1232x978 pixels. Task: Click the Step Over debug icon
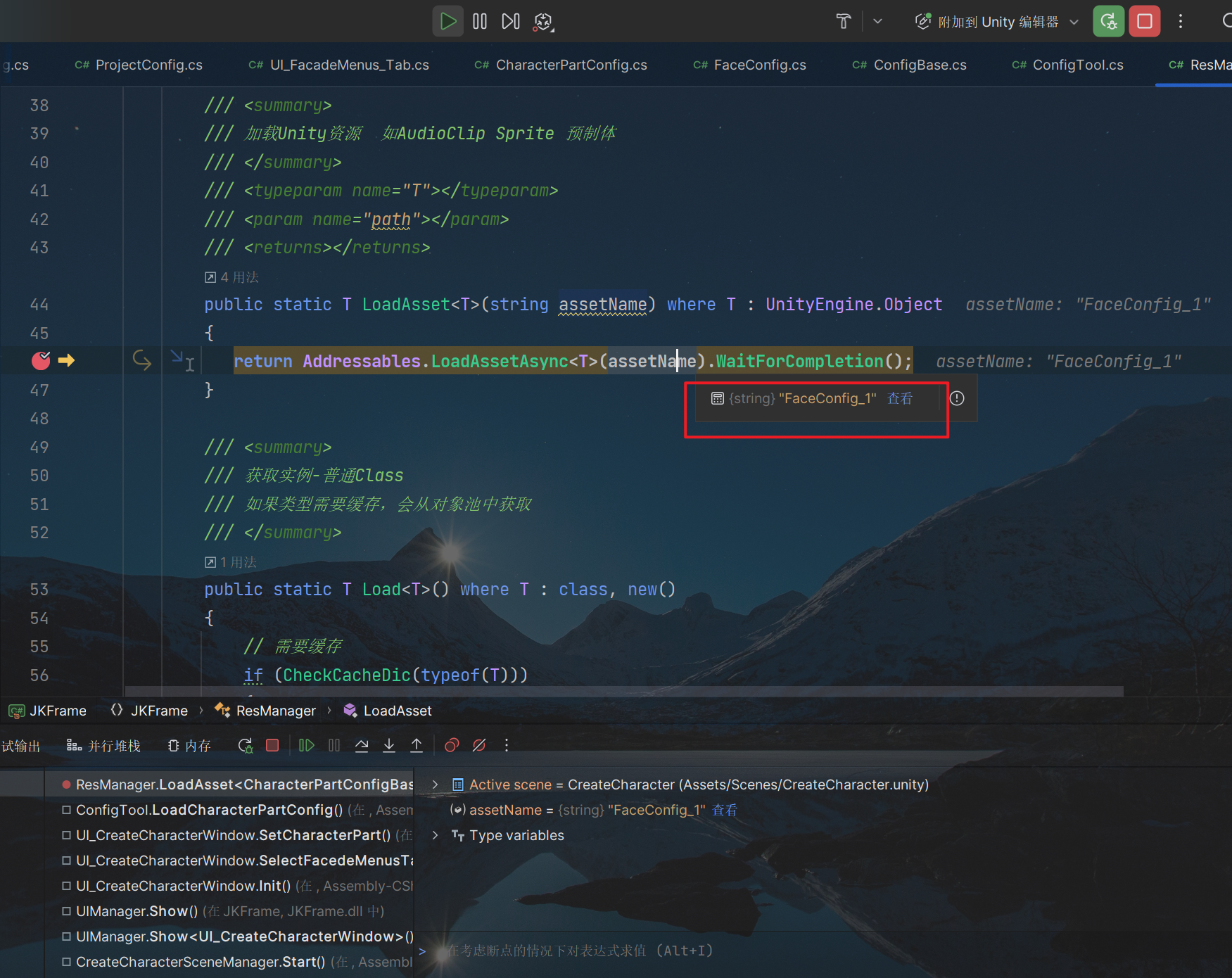coord(362,746)
